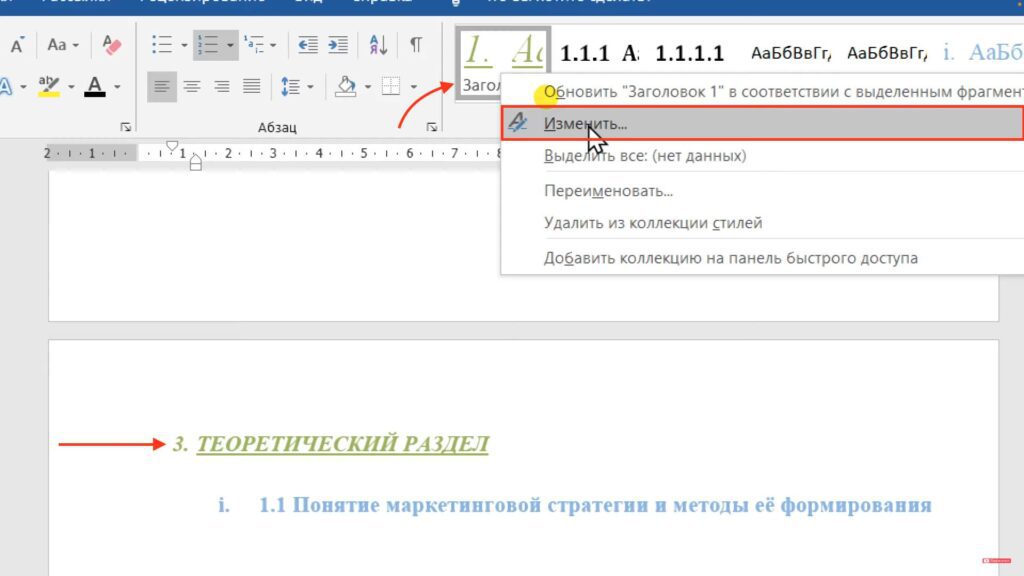
Task: Apply the yellow text highlight color
Action: click(x=49, y=87)
